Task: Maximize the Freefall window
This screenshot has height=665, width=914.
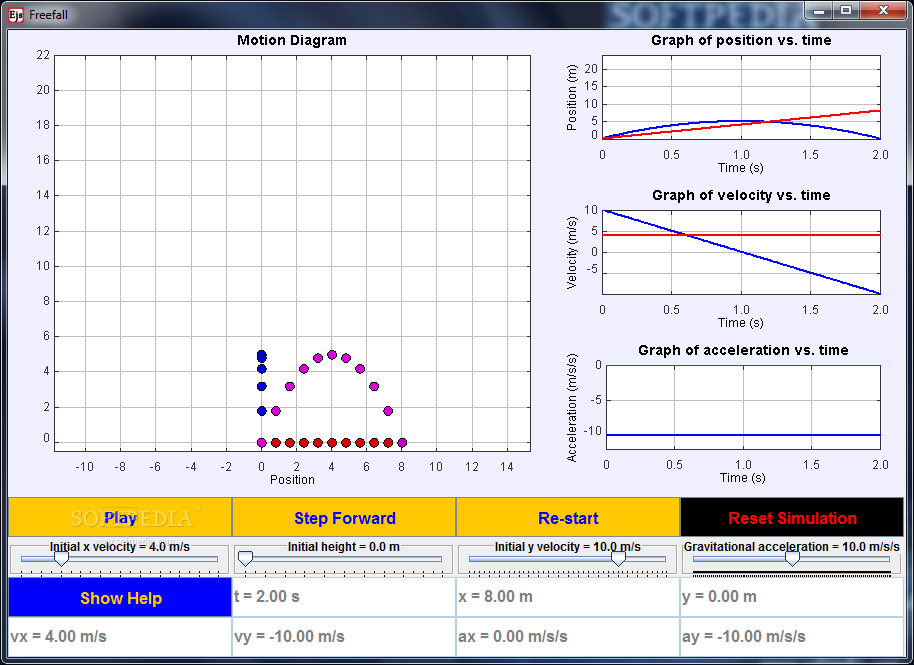Action: [846, 11]
